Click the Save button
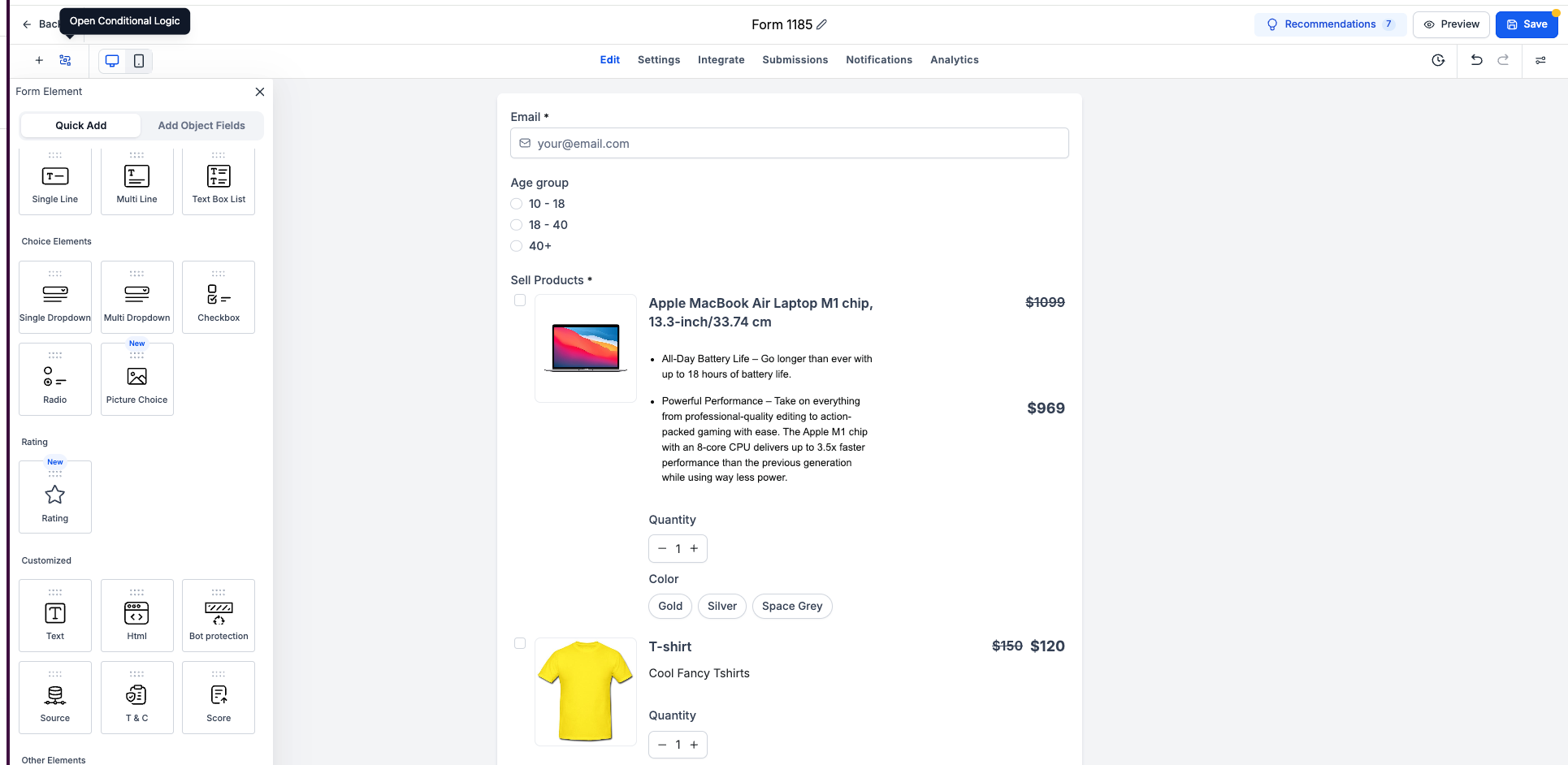This screenshot has width=1568, height=765. click(x=1527, y=24)
